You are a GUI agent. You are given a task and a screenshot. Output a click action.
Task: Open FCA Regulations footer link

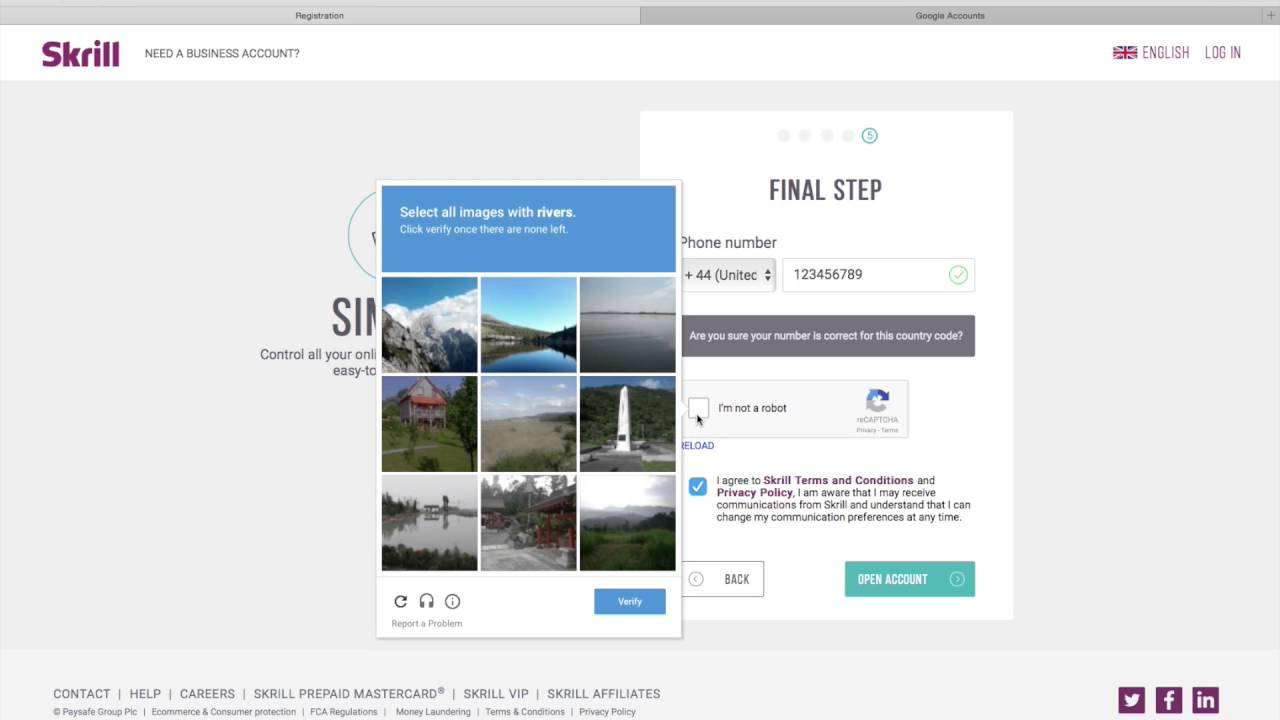point(343,712)
